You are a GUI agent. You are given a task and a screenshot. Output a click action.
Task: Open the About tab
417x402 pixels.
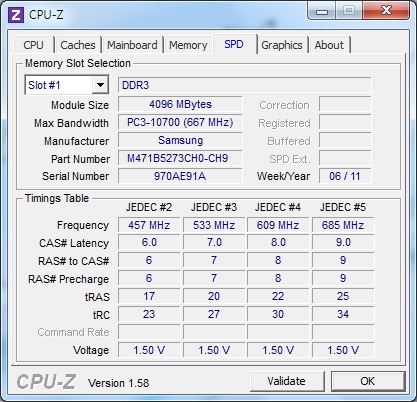point(329,45)
